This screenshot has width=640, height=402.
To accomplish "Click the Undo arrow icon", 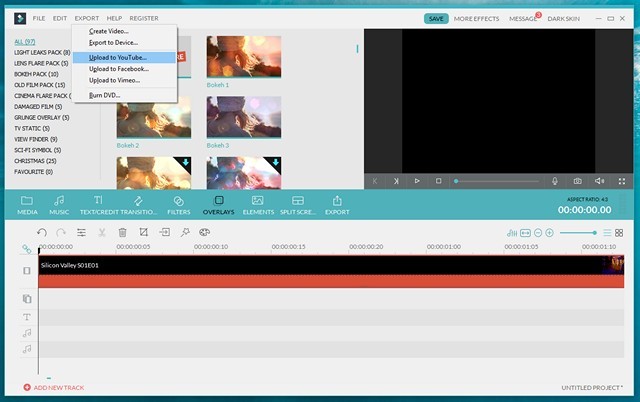I will (42, 232).
